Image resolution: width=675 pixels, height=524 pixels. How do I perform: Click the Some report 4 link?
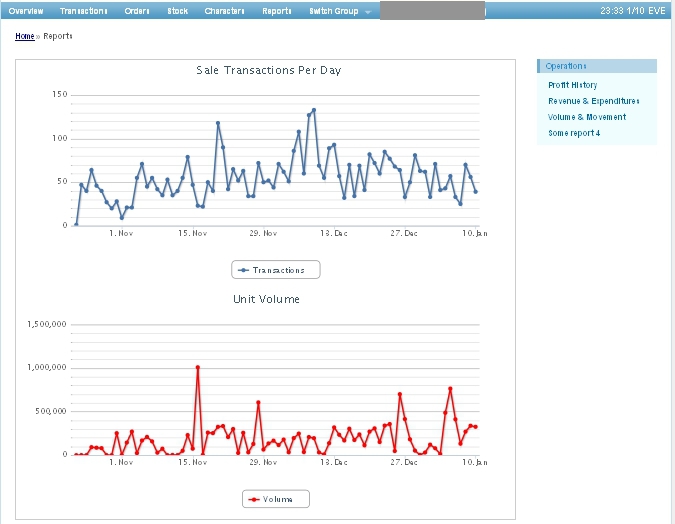[574, 133]
